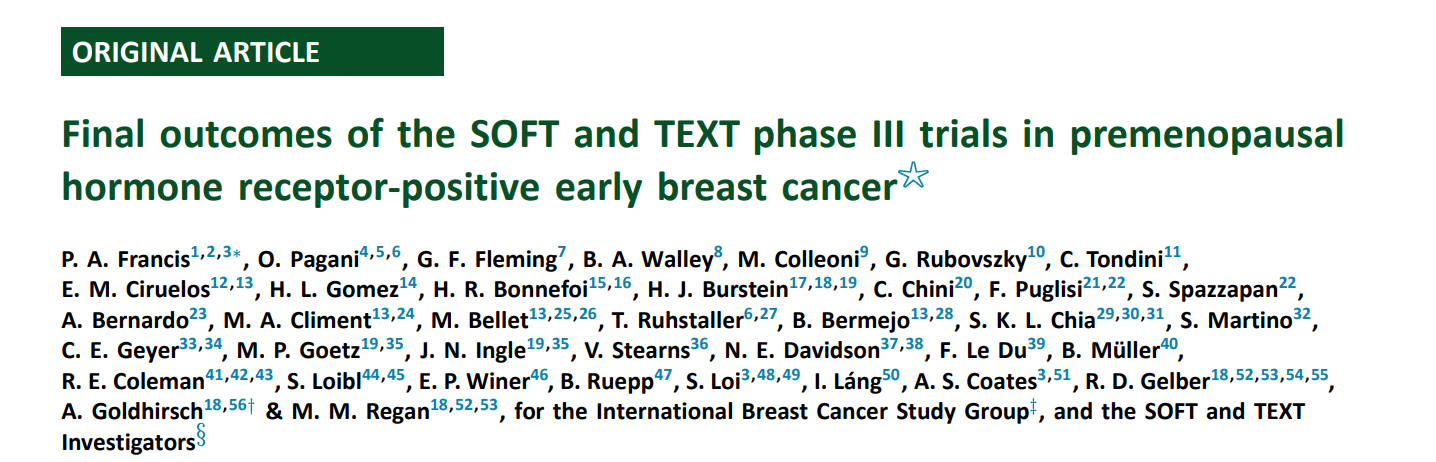Open affiliation 40 after B. Müller
This screenshot has height=462, width=1436.
[x=1170, y=345]
